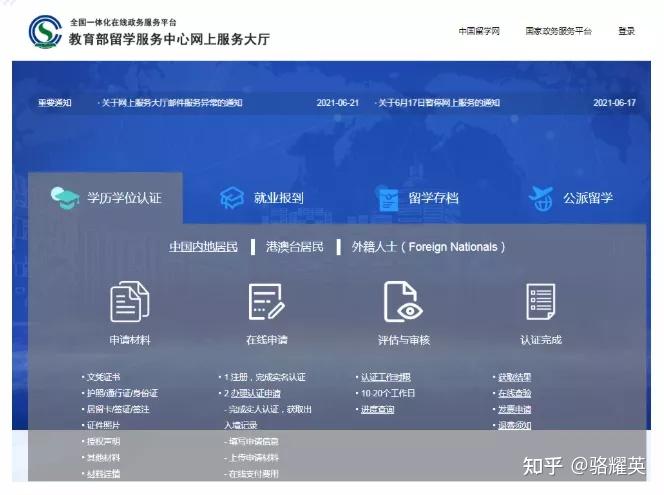Click the 文凭证书 list item
The image size is (664, 495).
click(x=103, y=377)
